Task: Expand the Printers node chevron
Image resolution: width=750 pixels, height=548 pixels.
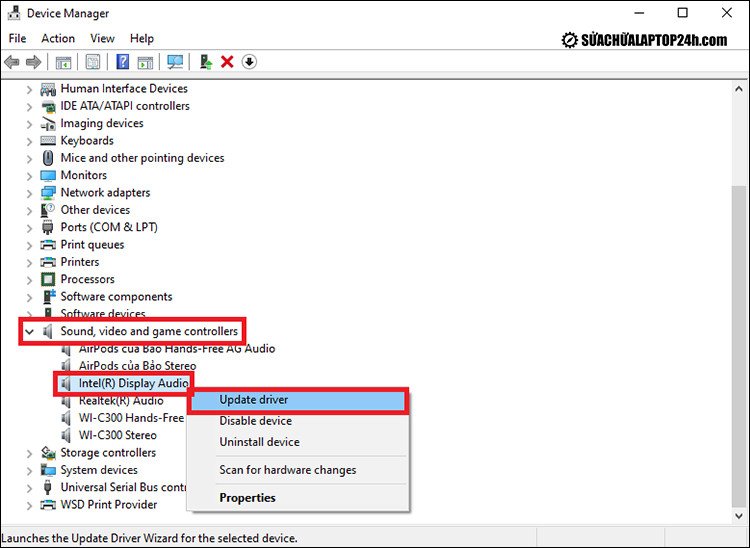Action: 29,263
